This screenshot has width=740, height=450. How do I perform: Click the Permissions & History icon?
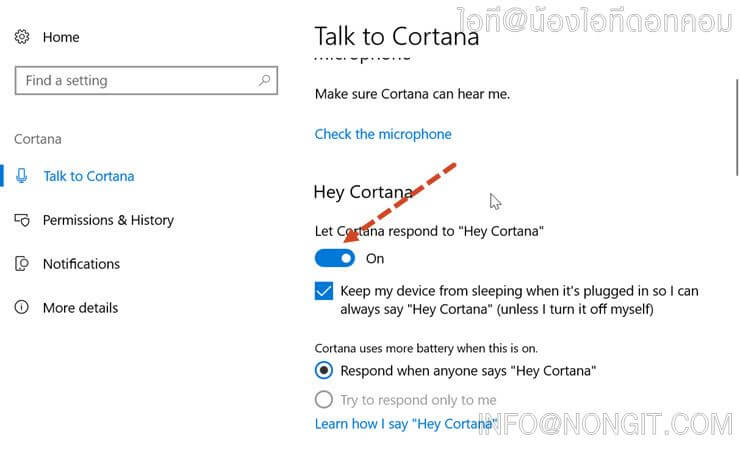(x=22, y=220)
